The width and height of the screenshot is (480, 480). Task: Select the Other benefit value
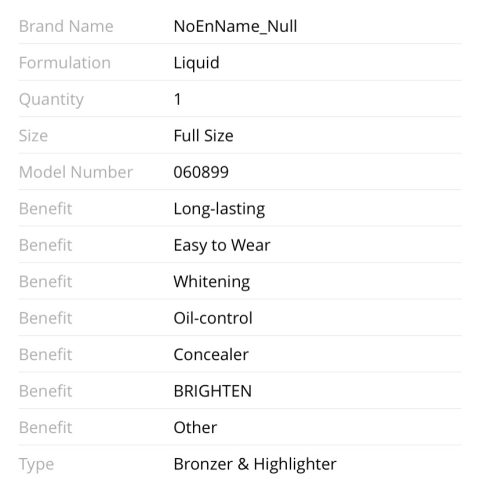pos(195,427)
